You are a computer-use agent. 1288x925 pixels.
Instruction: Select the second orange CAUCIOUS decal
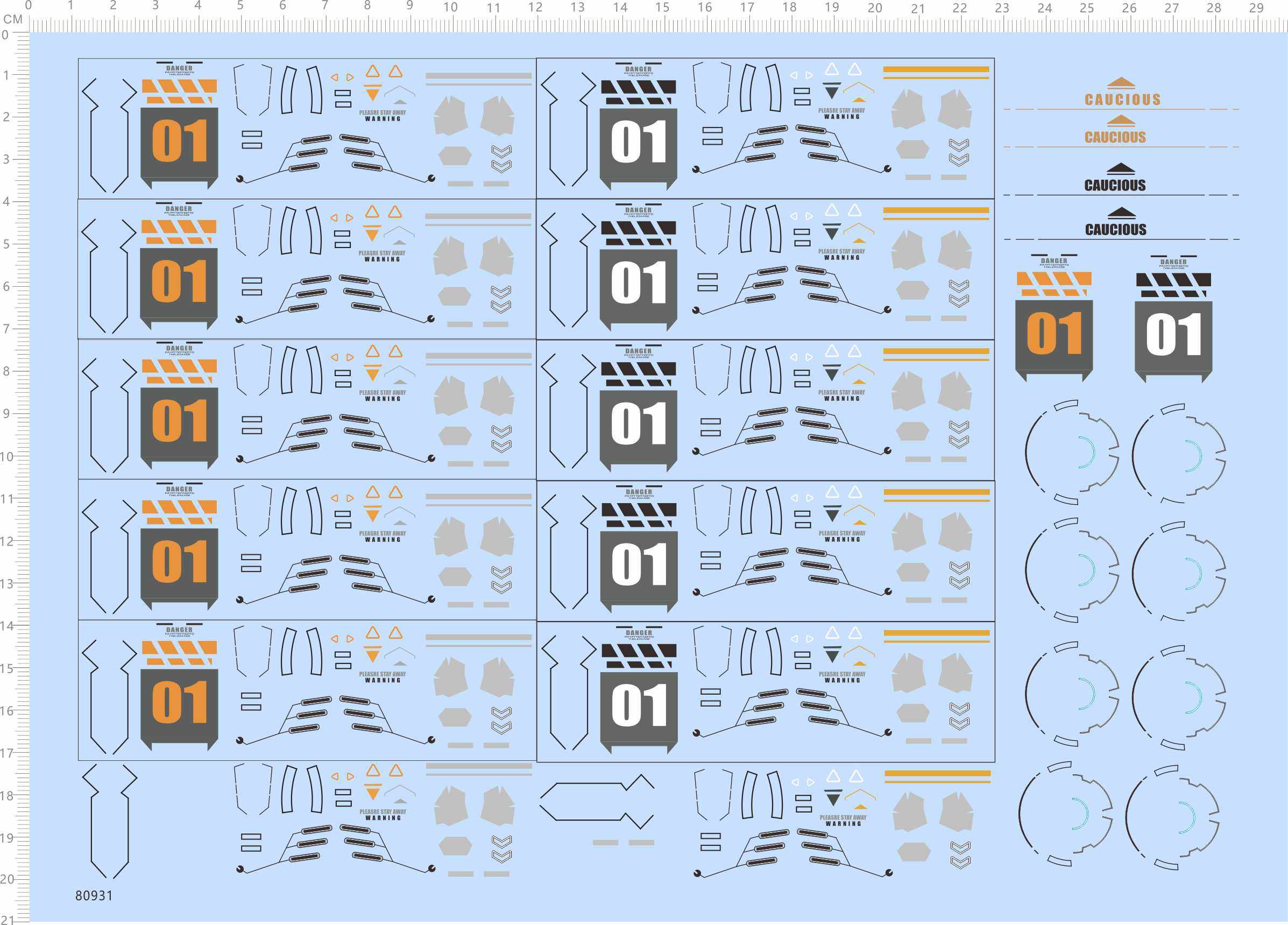click(1115, 137)
